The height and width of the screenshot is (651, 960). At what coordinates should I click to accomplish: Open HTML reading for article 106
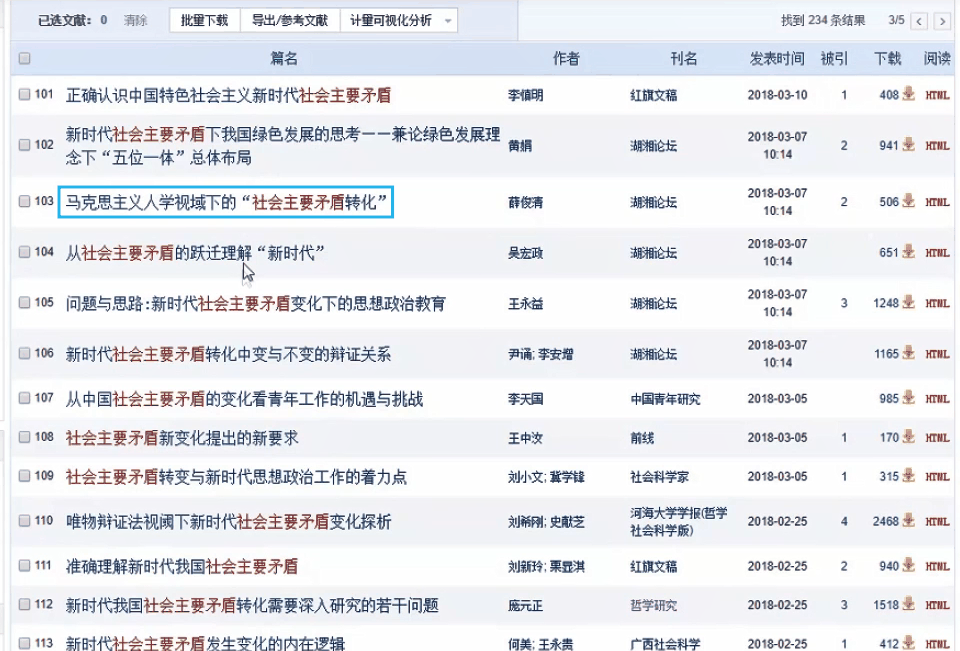937,354
